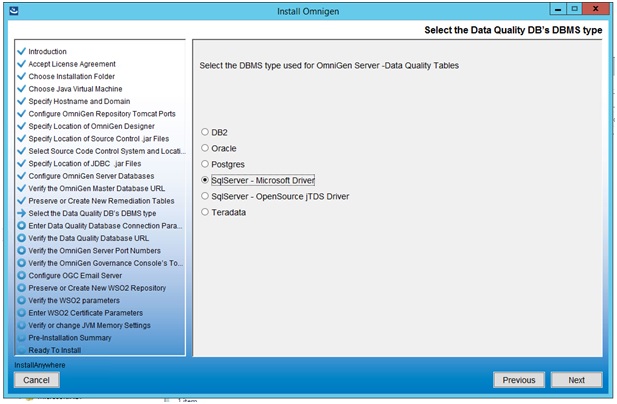Image resolution: width=617 pixels, height=404 pixels.
Task: Click 'Verify the OmniGen Server Port Numbers' text
Action: coord(94,251)
